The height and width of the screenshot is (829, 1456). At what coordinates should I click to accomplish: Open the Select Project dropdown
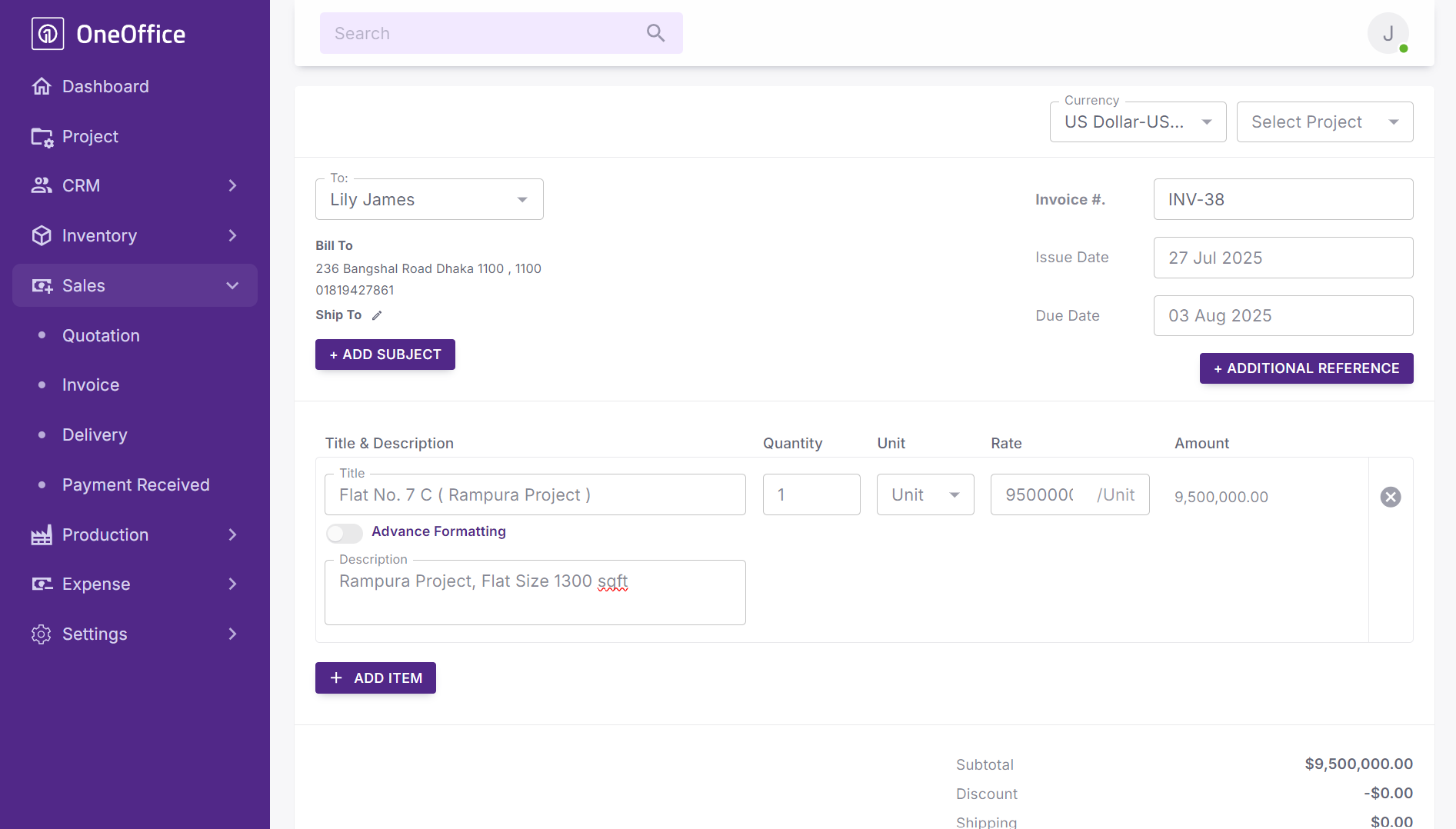point(1324,122)
